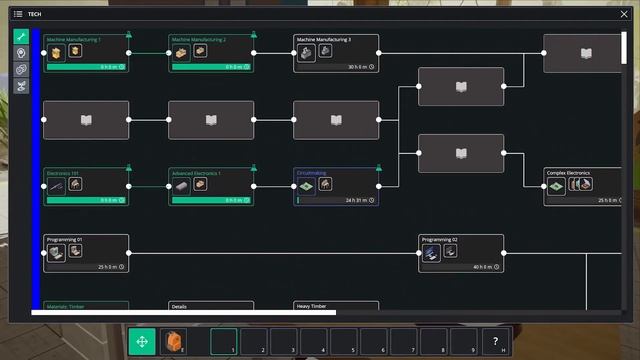Click the small framed icon in Machine Manufacturing 3
640x360 pixels.
325,51
